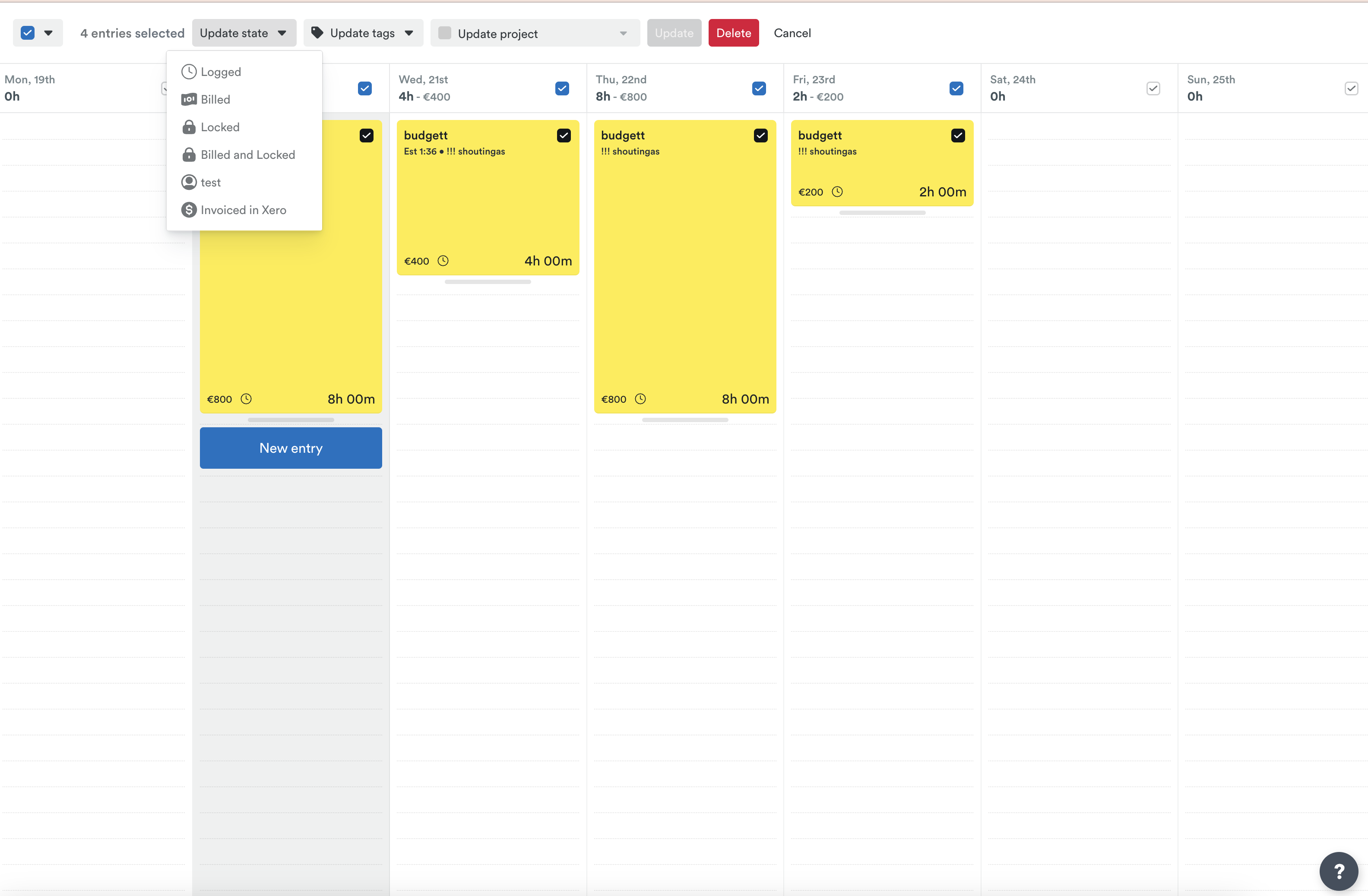Open the Update state dropdown
Screen dimensions: 1368x896
pos(244,33)
